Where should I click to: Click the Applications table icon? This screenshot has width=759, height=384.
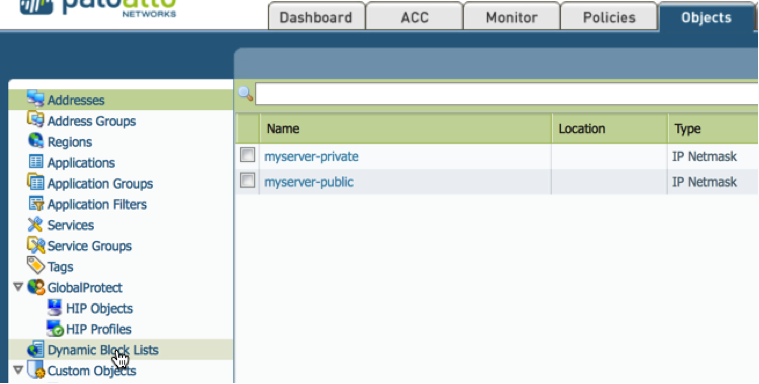click(36, 162)
